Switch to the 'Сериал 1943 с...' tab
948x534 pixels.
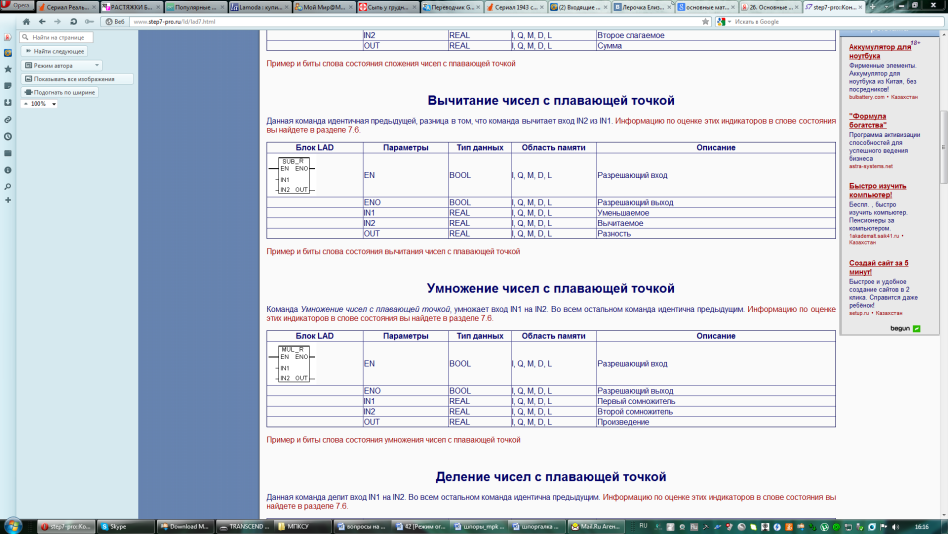click(515, 7)
